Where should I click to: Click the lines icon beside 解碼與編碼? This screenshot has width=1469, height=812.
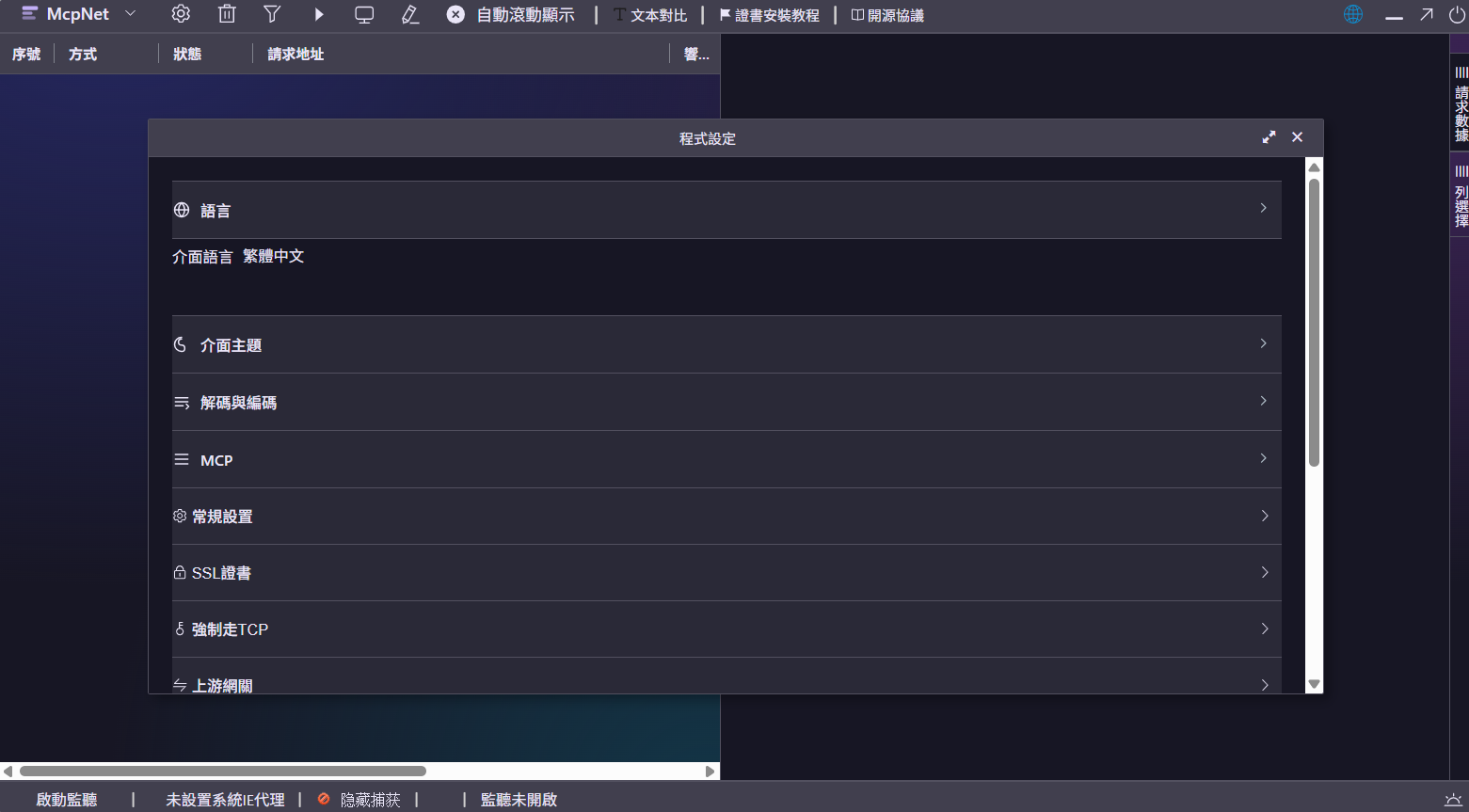(x=182, y=403)
